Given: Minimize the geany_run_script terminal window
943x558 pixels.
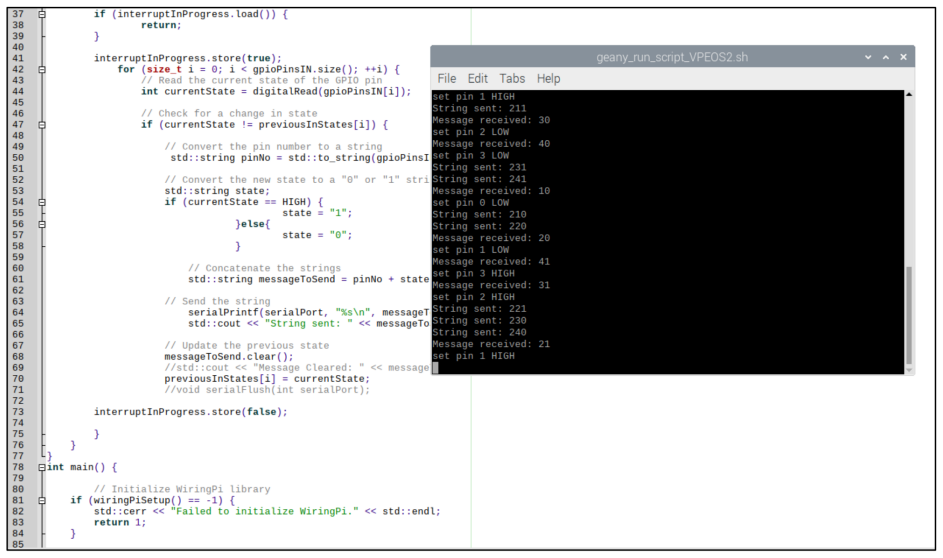Looking at the screenshot, I should pyautogui.click(x=868, y=57).
